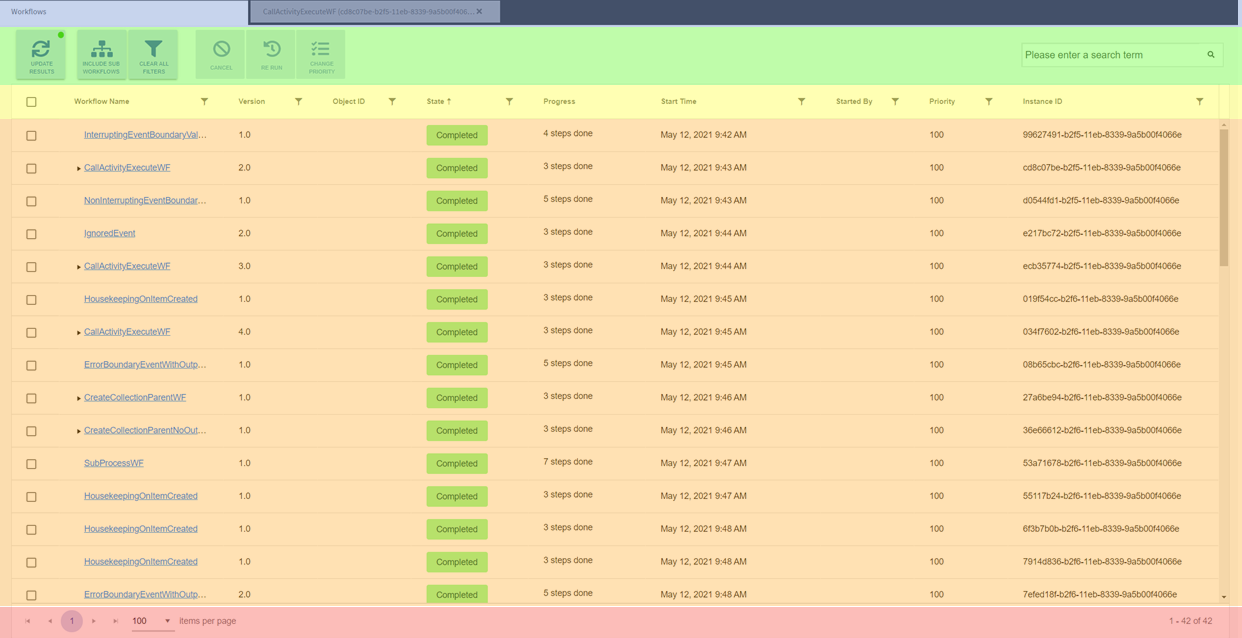Screen dimensions: 1242x638
Task: Check the checkbox for InterruptingEventBoundaryVal row
Action: tap(31, 134)
